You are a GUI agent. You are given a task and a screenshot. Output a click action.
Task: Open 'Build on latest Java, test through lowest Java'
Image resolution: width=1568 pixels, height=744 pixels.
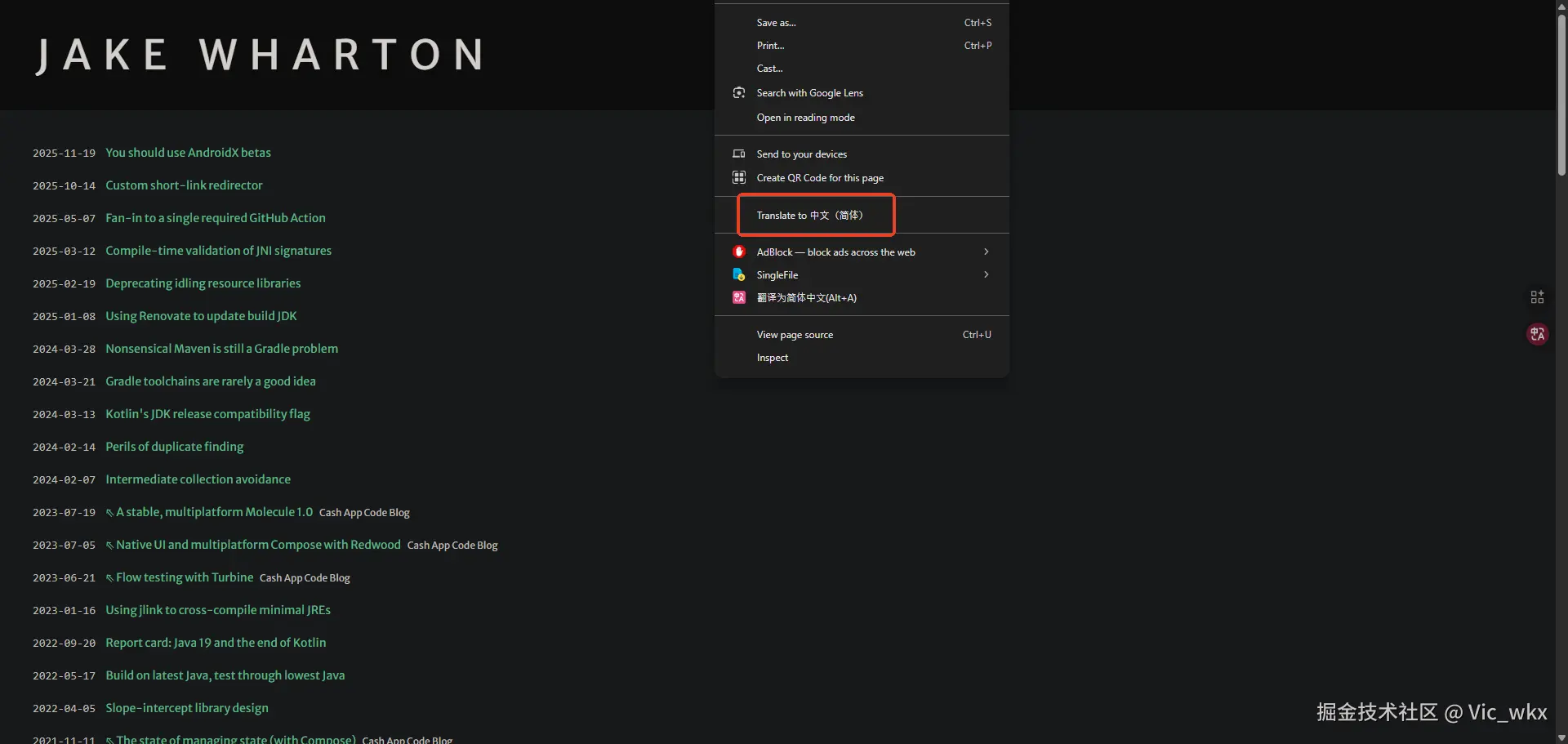click(x=225, y=675)
